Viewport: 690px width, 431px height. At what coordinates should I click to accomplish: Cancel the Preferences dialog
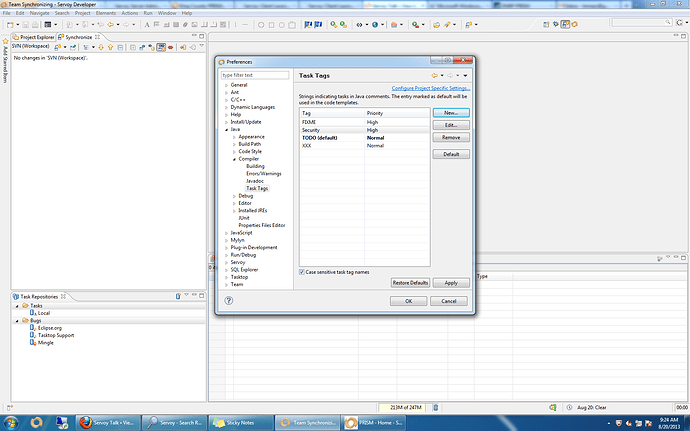coord(449,301)
